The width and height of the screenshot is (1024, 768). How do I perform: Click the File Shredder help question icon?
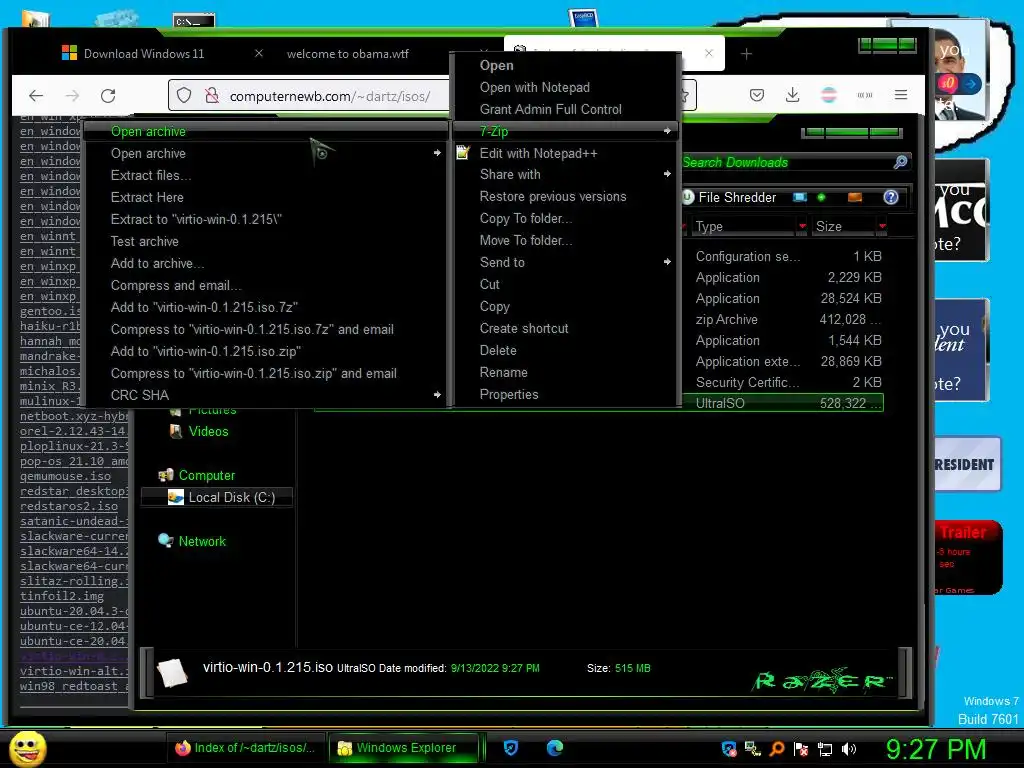click(891, 197)
